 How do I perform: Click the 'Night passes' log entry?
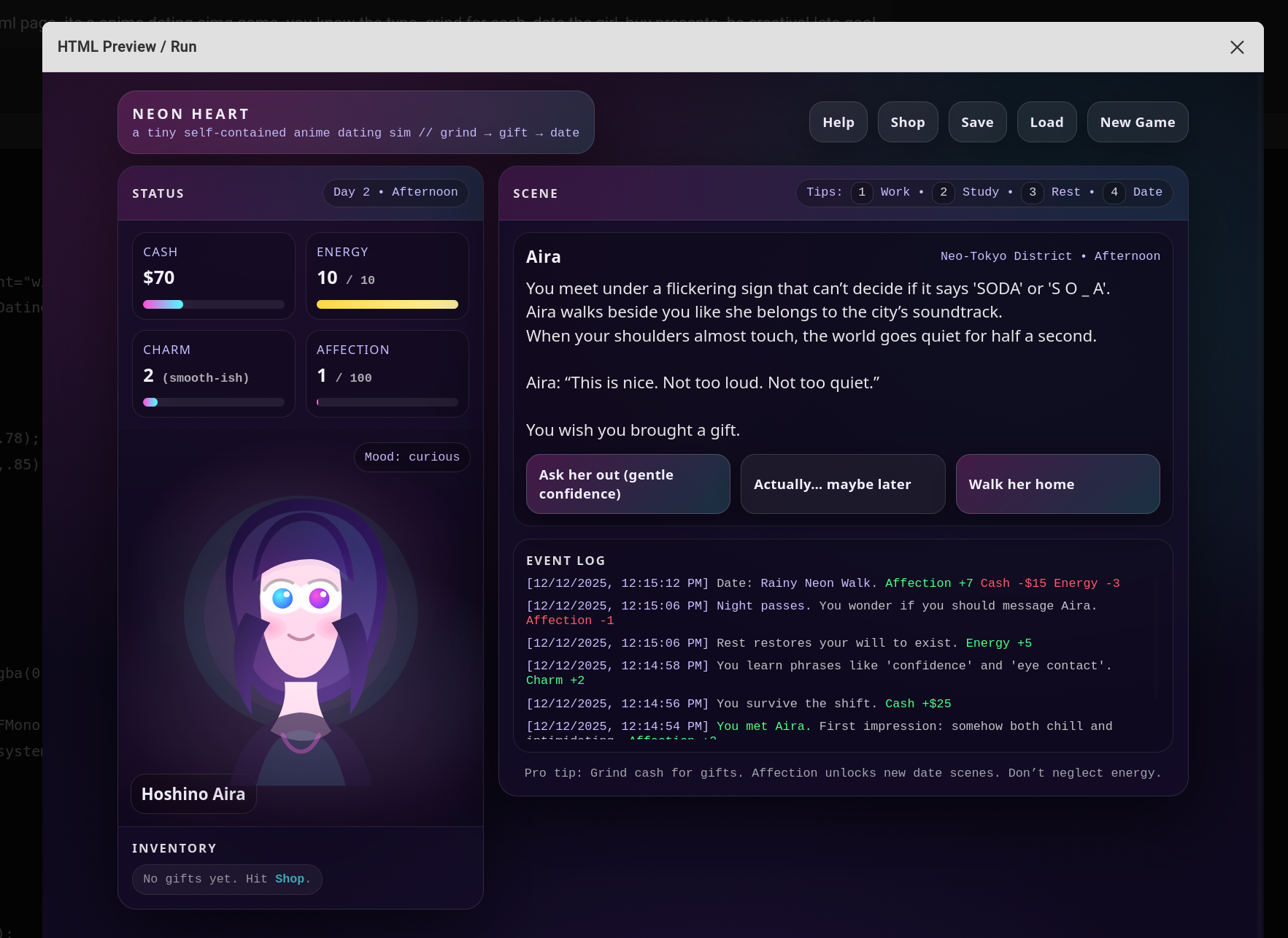pos(811,613)
